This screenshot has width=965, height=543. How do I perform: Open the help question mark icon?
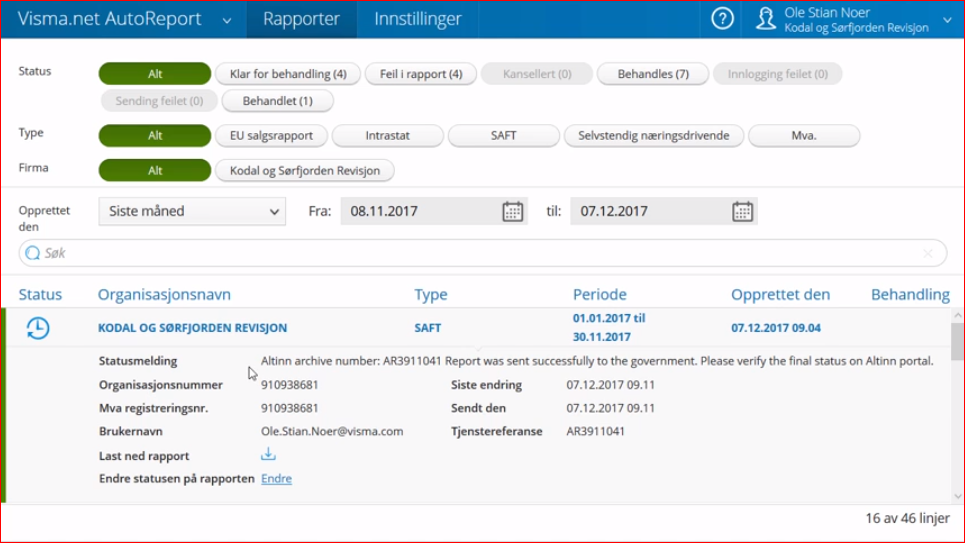pos(722,18)
